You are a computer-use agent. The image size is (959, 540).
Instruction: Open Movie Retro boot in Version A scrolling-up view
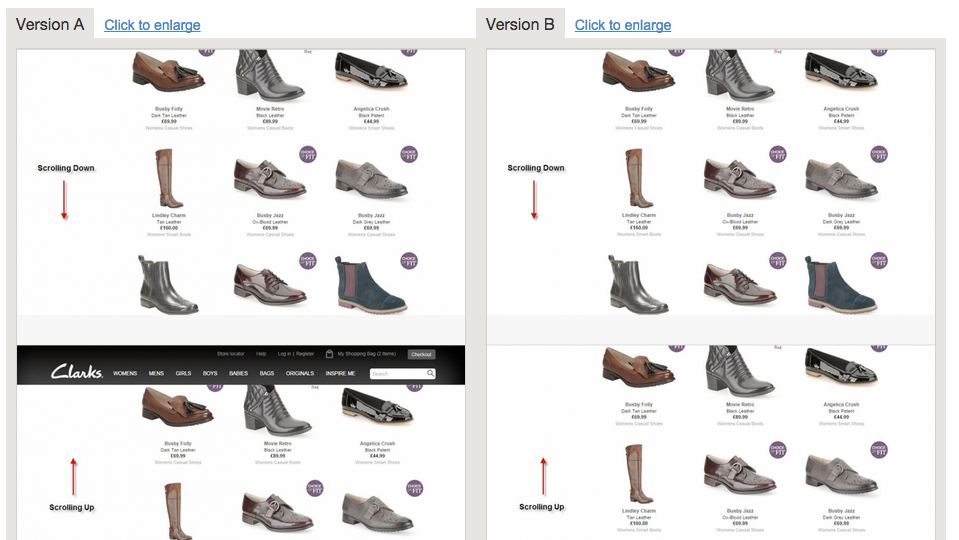click(278, 411)
